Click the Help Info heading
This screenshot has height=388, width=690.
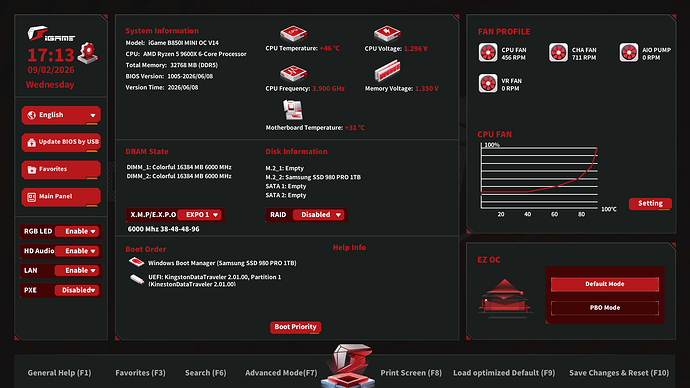tap(349, 248)
